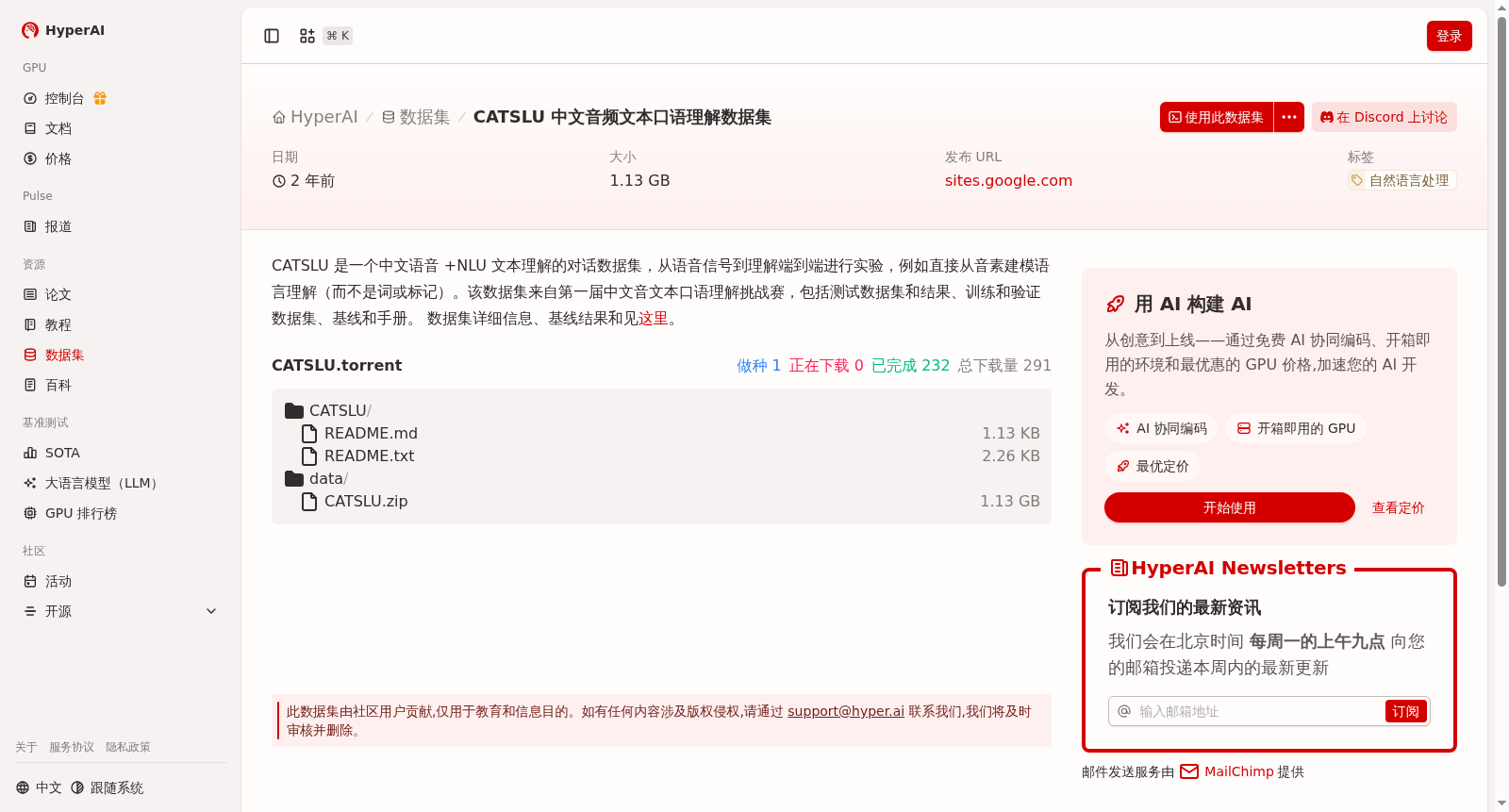Click the CATSLU.zip file icon
Image resolution: width=1509 pixels, height=812 pixels.
click(308, 501)
